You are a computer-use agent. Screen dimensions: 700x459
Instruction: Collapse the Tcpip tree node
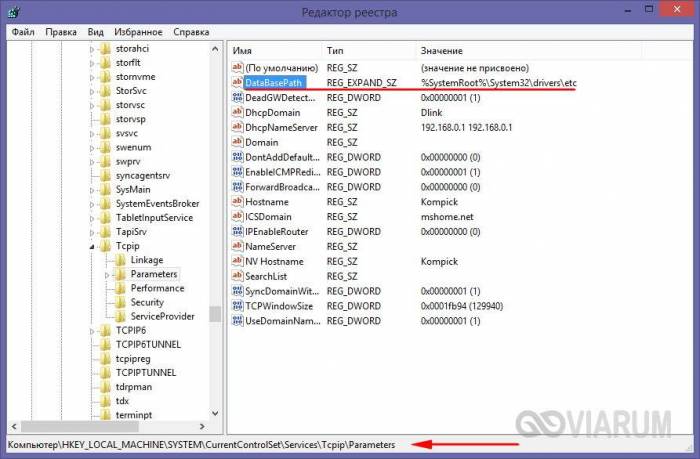(x=92, y=246)
